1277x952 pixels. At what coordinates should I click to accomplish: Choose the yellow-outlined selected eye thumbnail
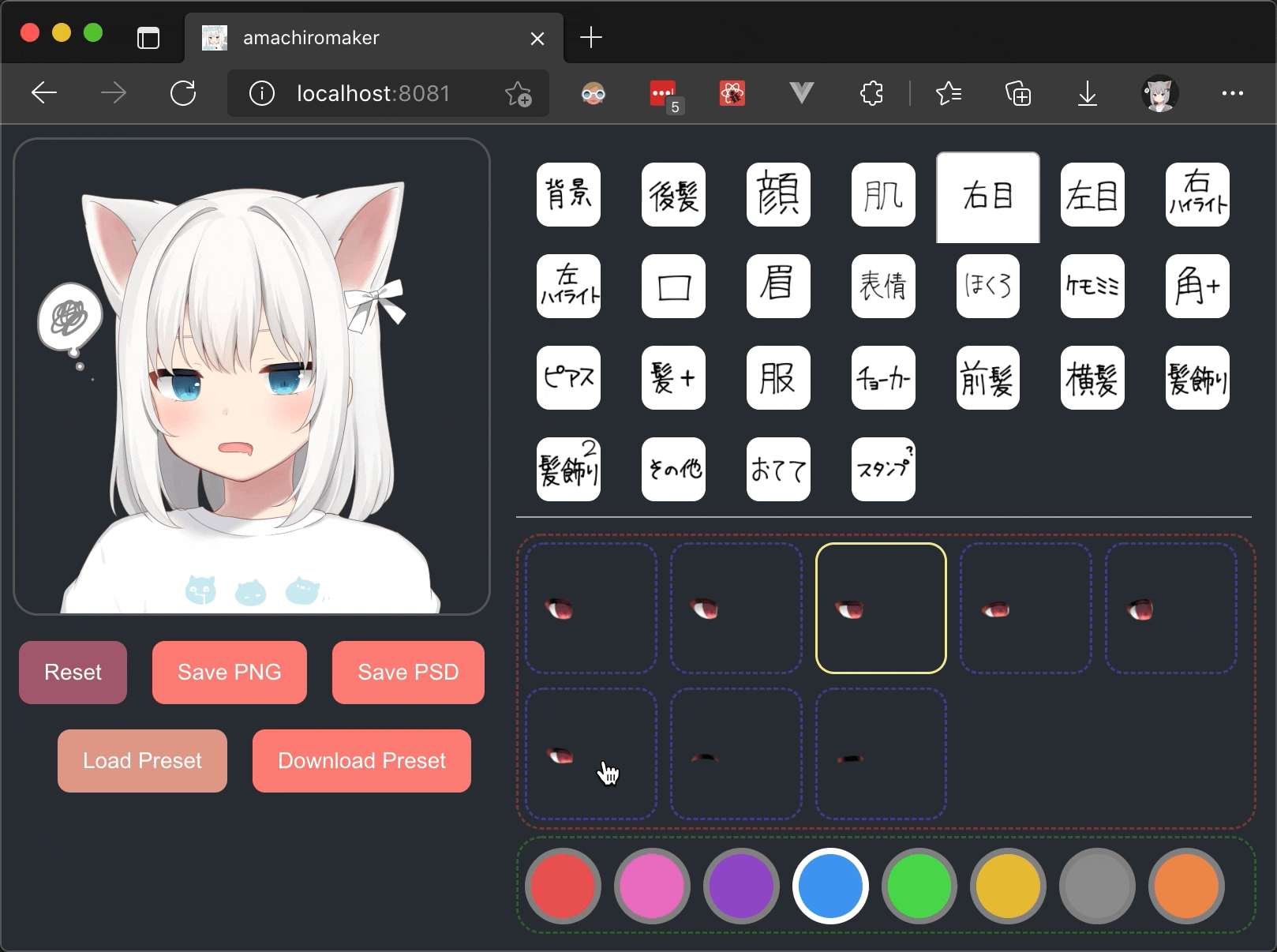click(881, 608)
